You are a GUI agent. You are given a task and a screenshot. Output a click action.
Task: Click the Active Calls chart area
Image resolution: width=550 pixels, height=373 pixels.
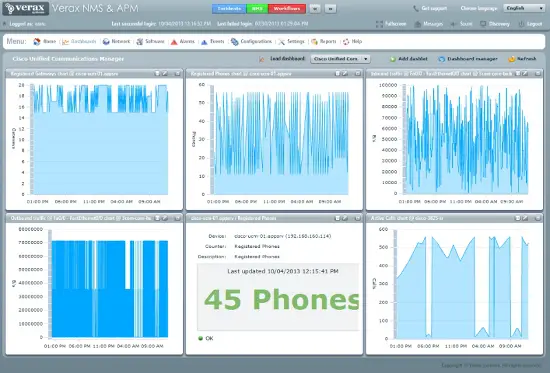[x=462, y=284]
